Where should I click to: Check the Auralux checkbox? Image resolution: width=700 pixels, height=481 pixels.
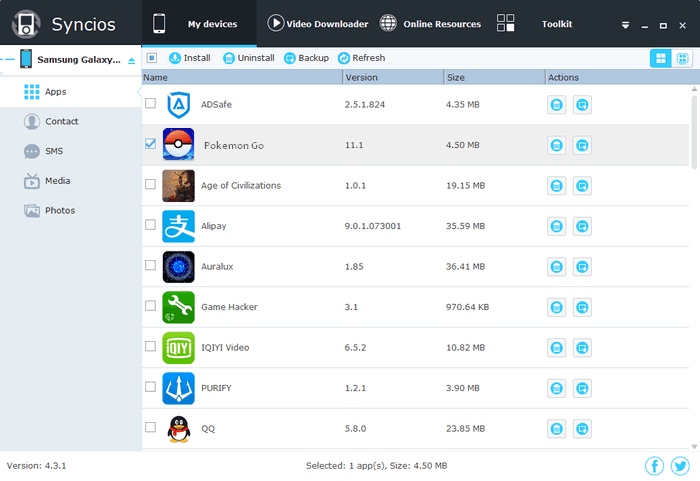[150, 265]
